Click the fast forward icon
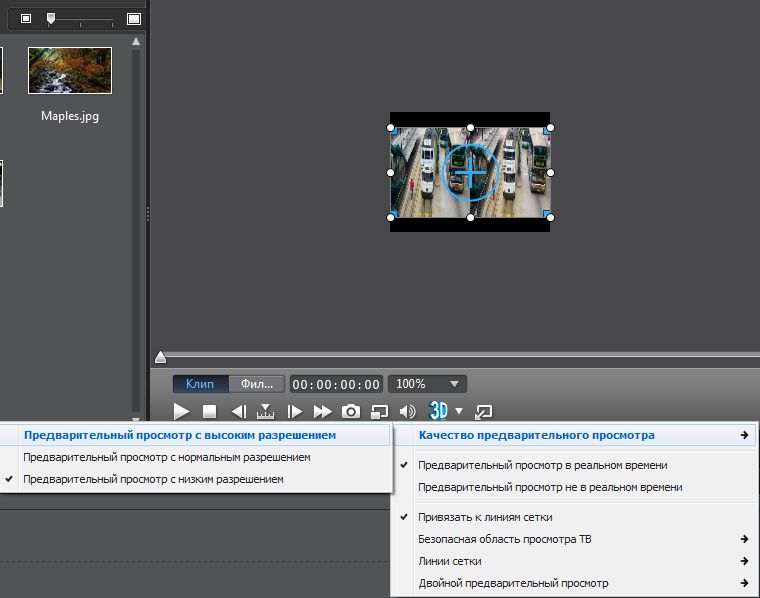This screenshot has width=760, height=598. pos(322,411)
